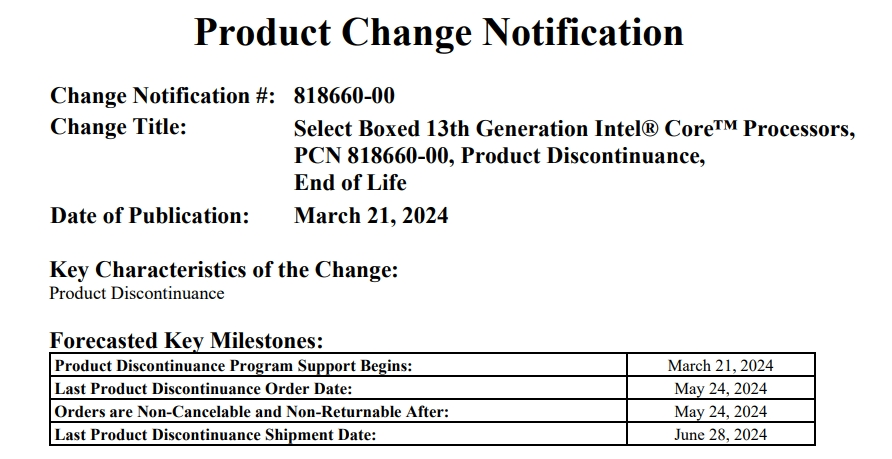The image size is (892, 459).
Task: Click the End of Life text
Action: click(x=350, y=183)
